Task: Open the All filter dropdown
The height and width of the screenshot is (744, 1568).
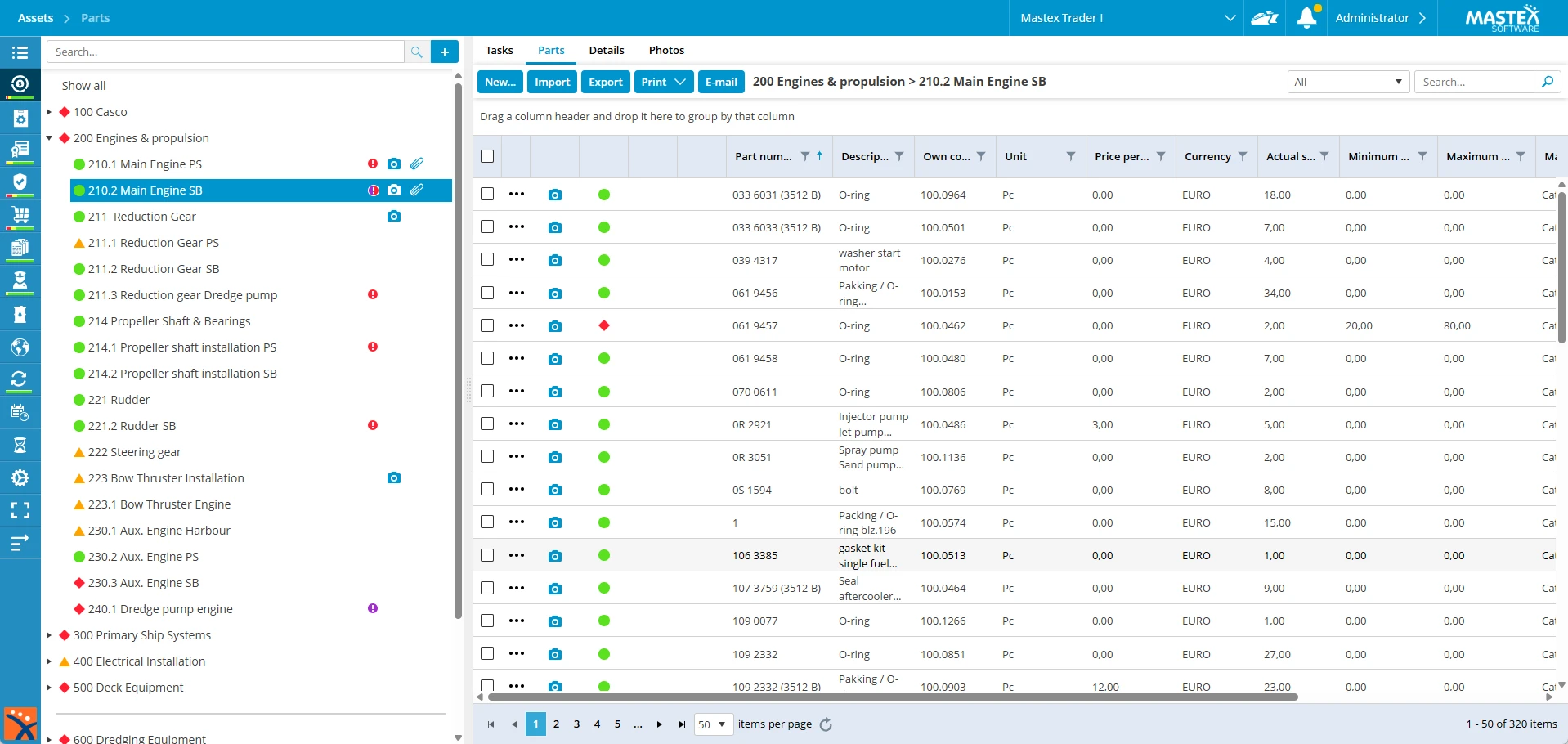Action: [1348, 82]
